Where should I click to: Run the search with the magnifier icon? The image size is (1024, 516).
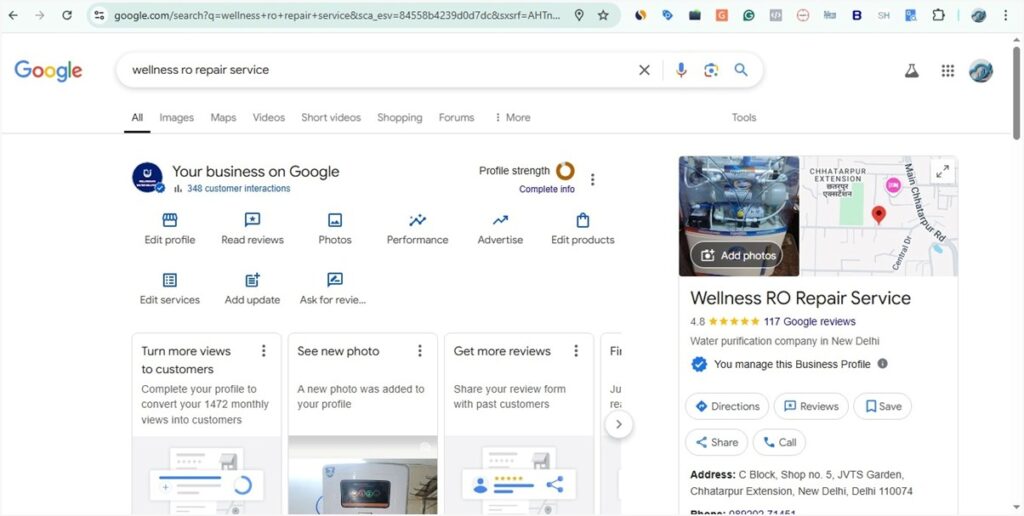(741, 70)
